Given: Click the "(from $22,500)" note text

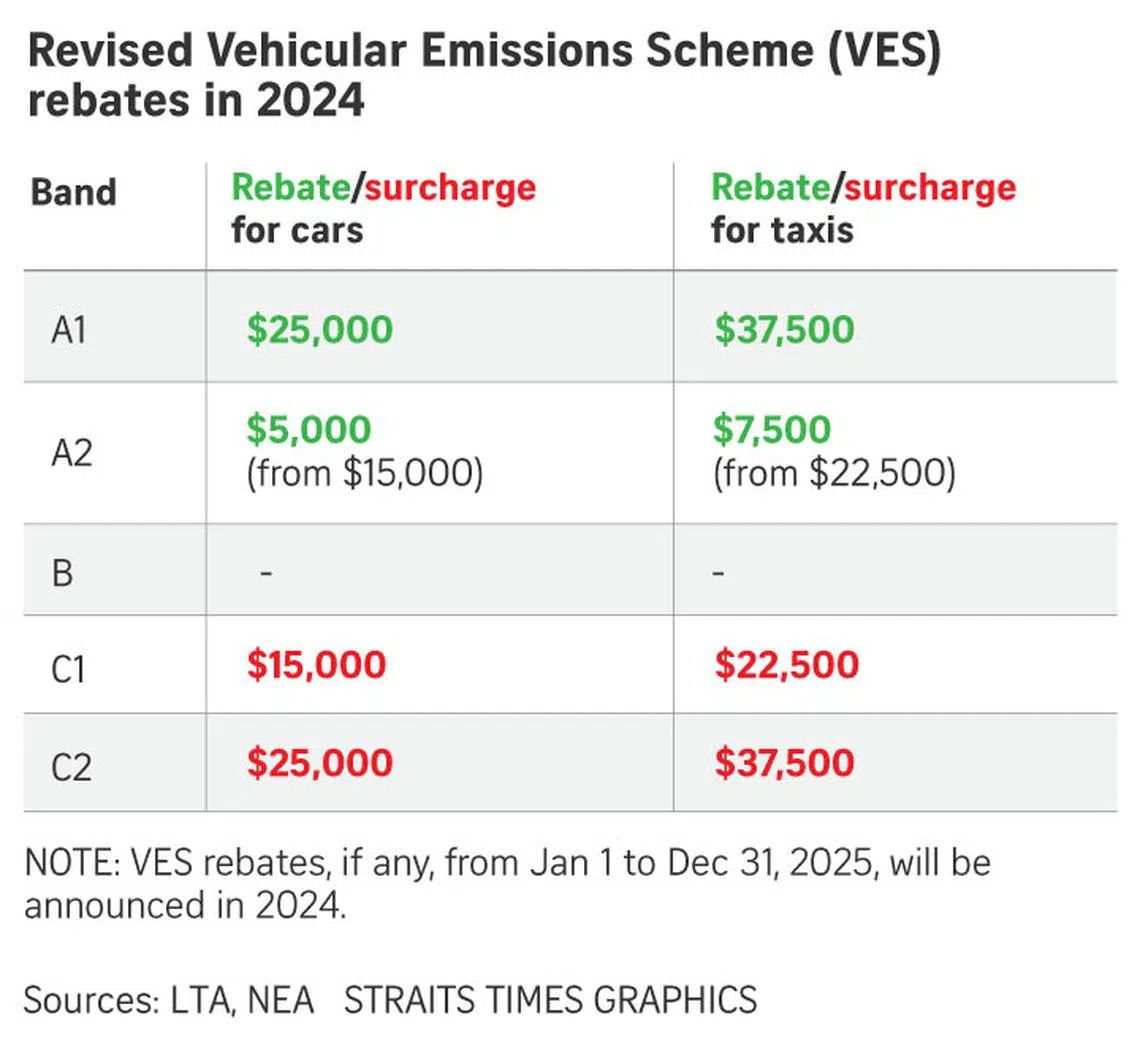Looking at the screenshot, I should coord(834,472).
